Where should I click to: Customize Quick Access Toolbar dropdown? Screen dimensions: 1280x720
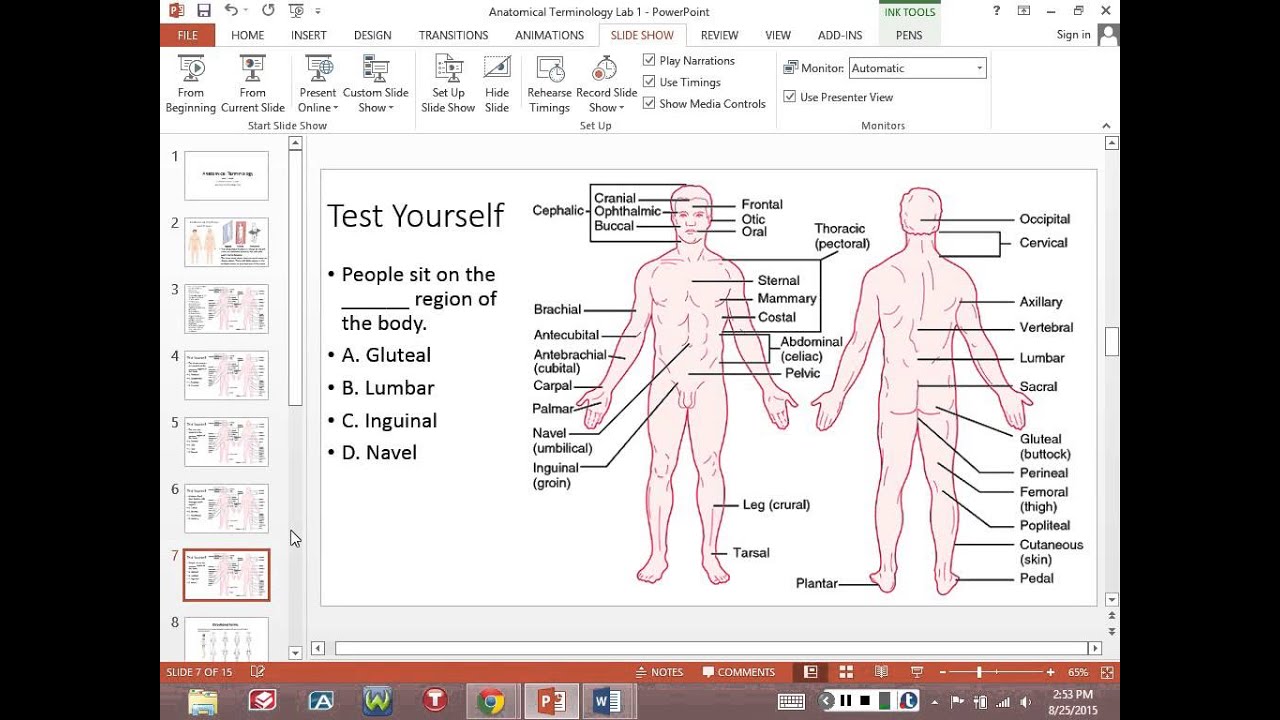(x=318, y=11)
